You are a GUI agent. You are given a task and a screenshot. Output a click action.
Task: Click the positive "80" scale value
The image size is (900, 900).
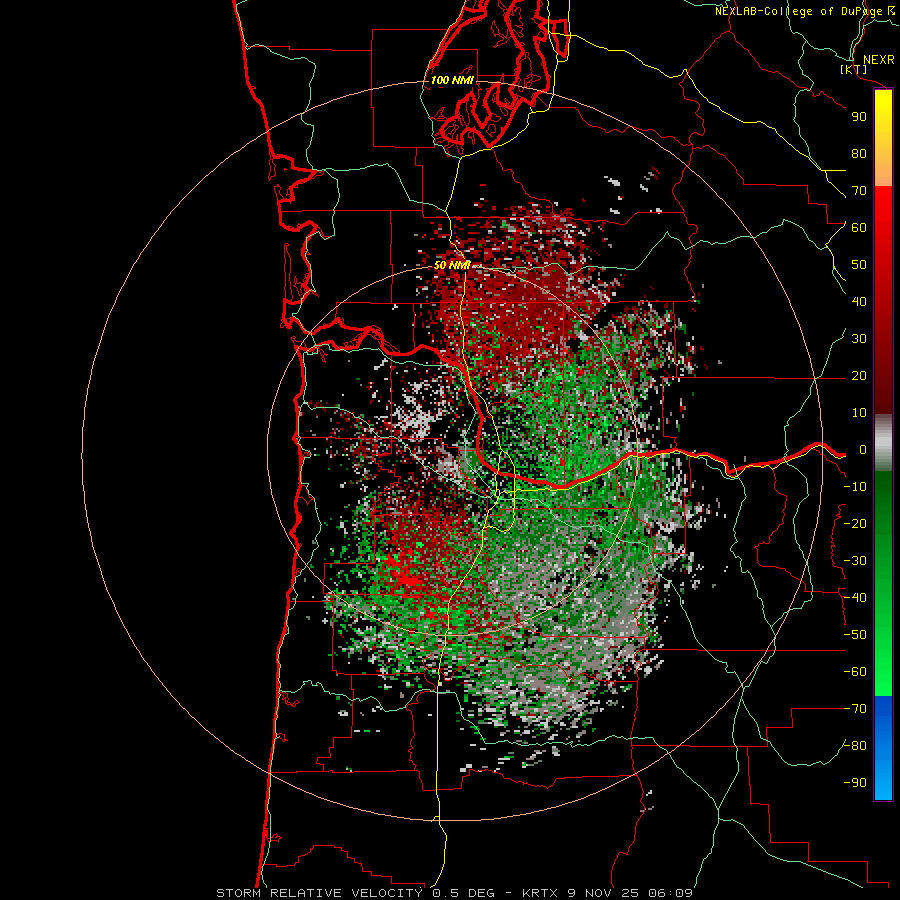(x=859, y=154)
